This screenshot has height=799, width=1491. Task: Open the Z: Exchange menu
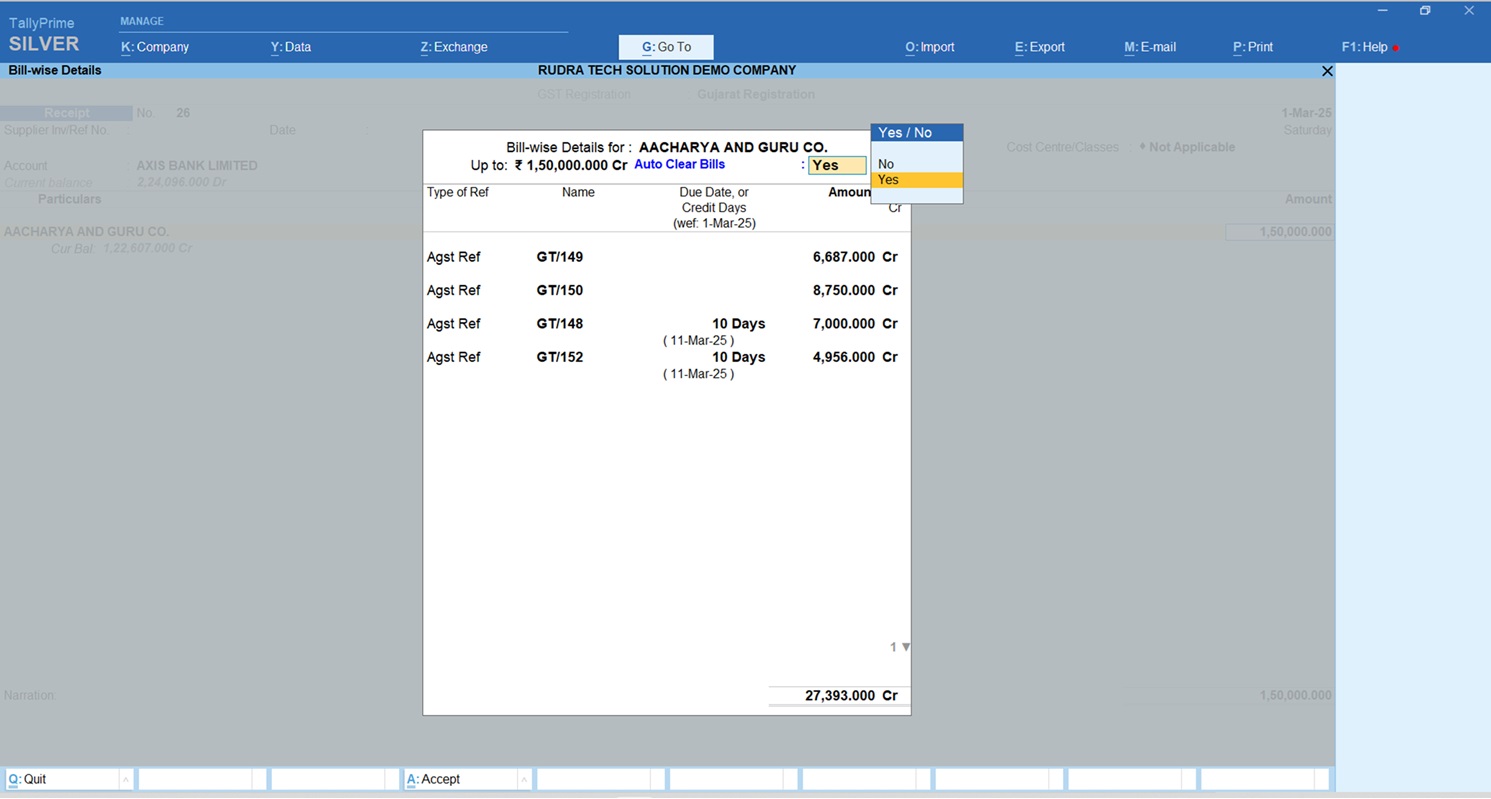[x=454, y=47]
